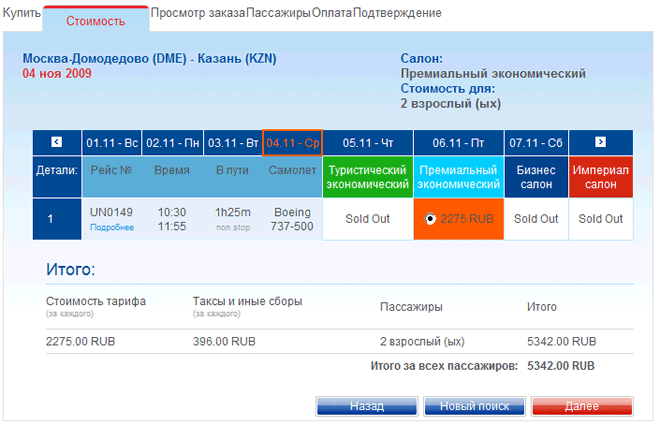
Task: Select the 2275 RUB premium economy fare
Action: point(430,219)
